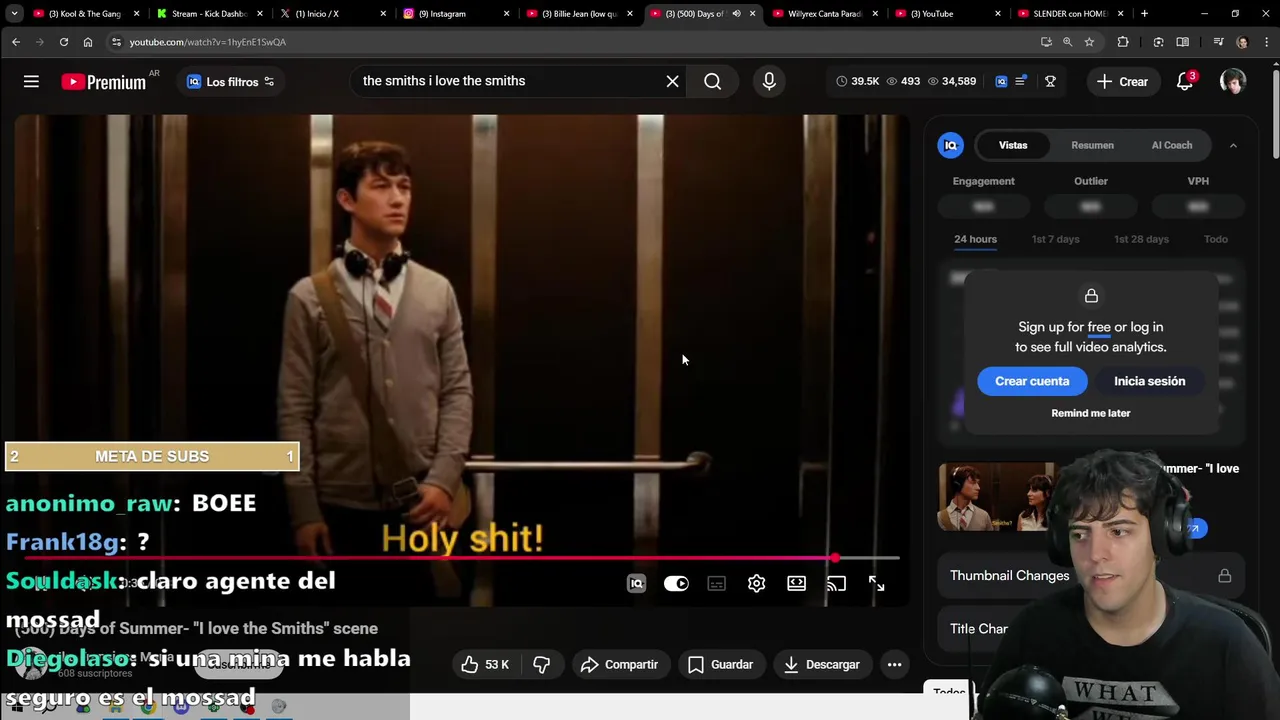Click vidIQ logo in side panel
This screenshot has height=720, width=1280.
[951, 145]
